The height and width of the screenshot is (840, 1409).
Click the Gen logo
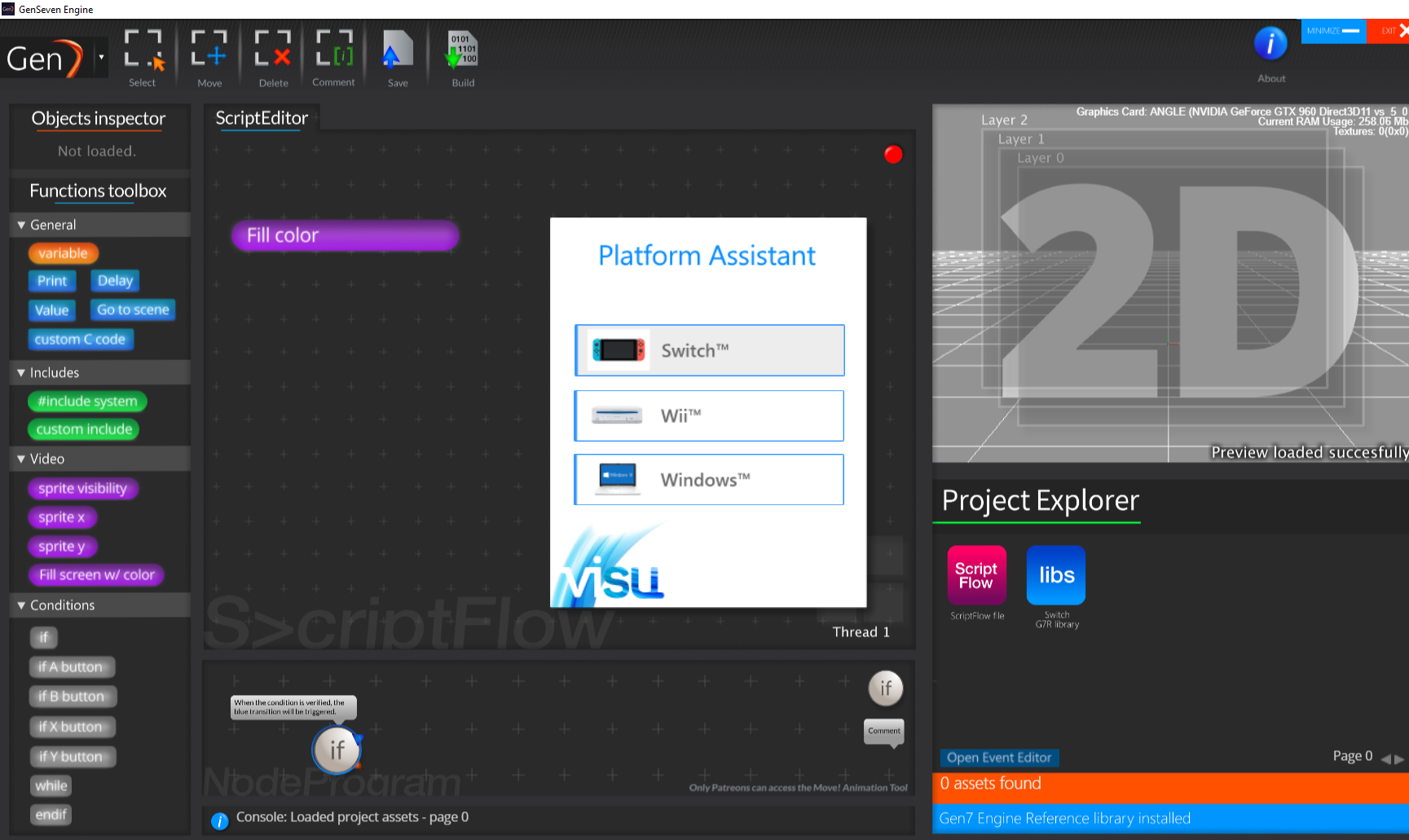point(44,59)
